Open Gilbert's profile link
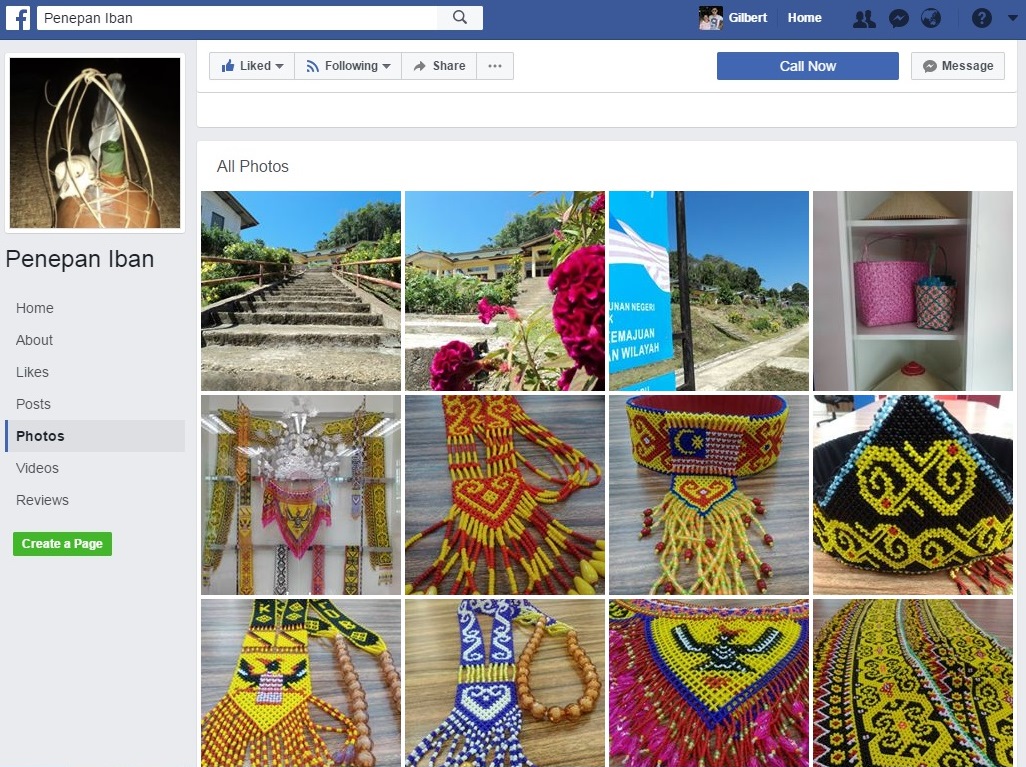Screen dimensions: 1026x767 (747, 18)
